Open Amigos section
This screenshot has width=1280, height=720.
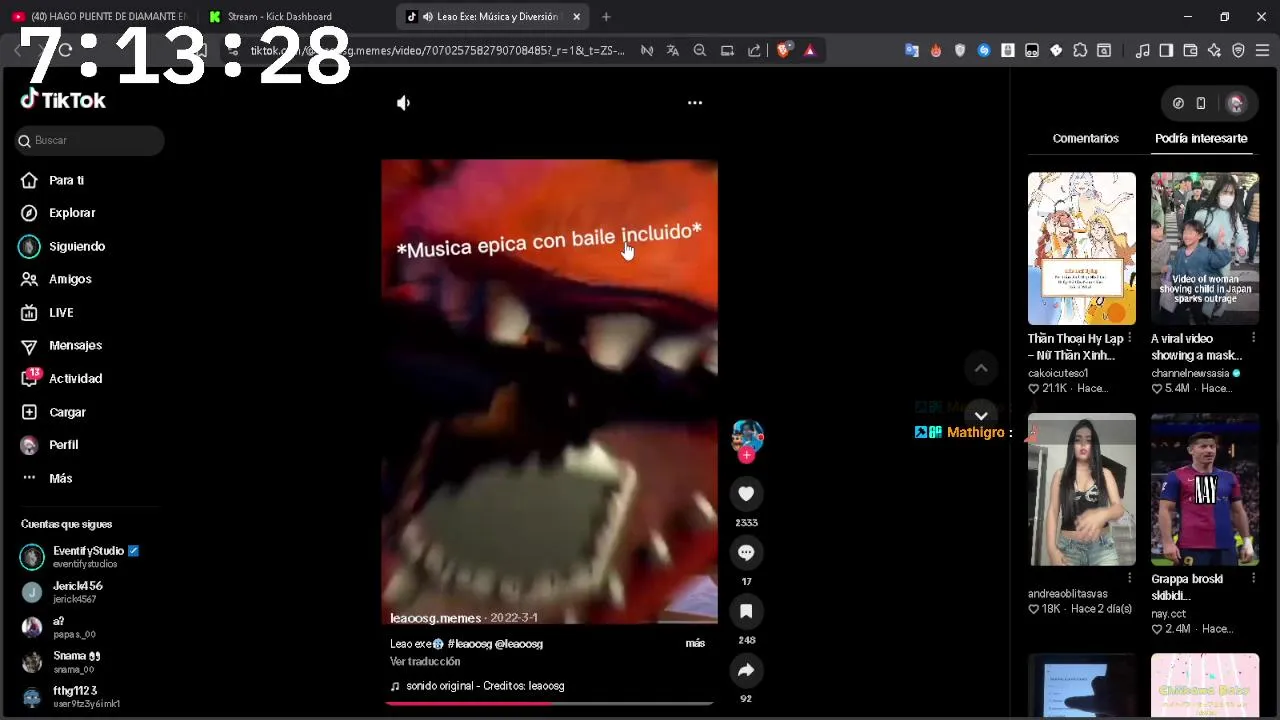point(70,279)
